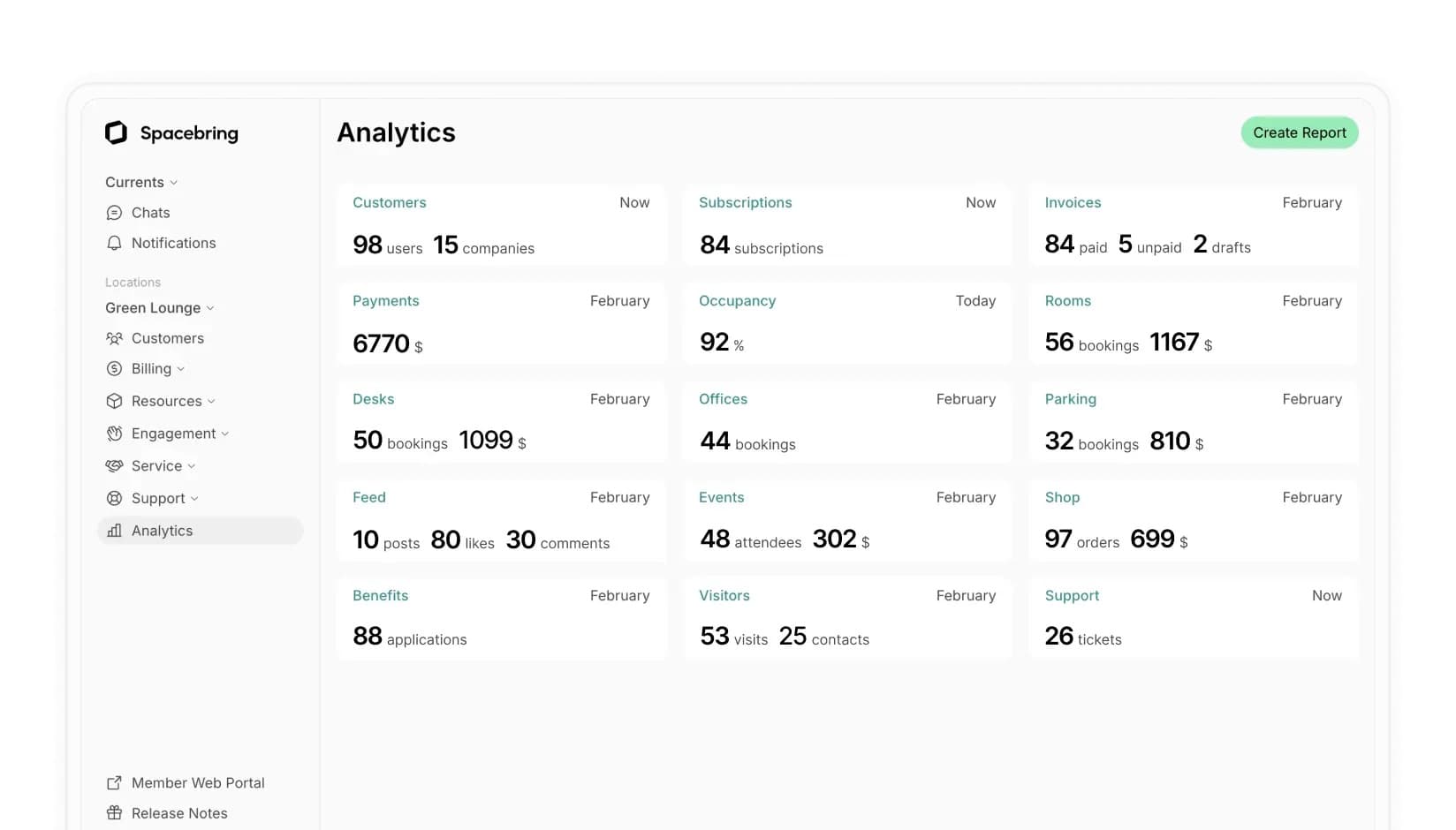The width and height of the screenshot is (1456, 830).
Task: Open the Release Notes
Action: click(x=179, y=812)
